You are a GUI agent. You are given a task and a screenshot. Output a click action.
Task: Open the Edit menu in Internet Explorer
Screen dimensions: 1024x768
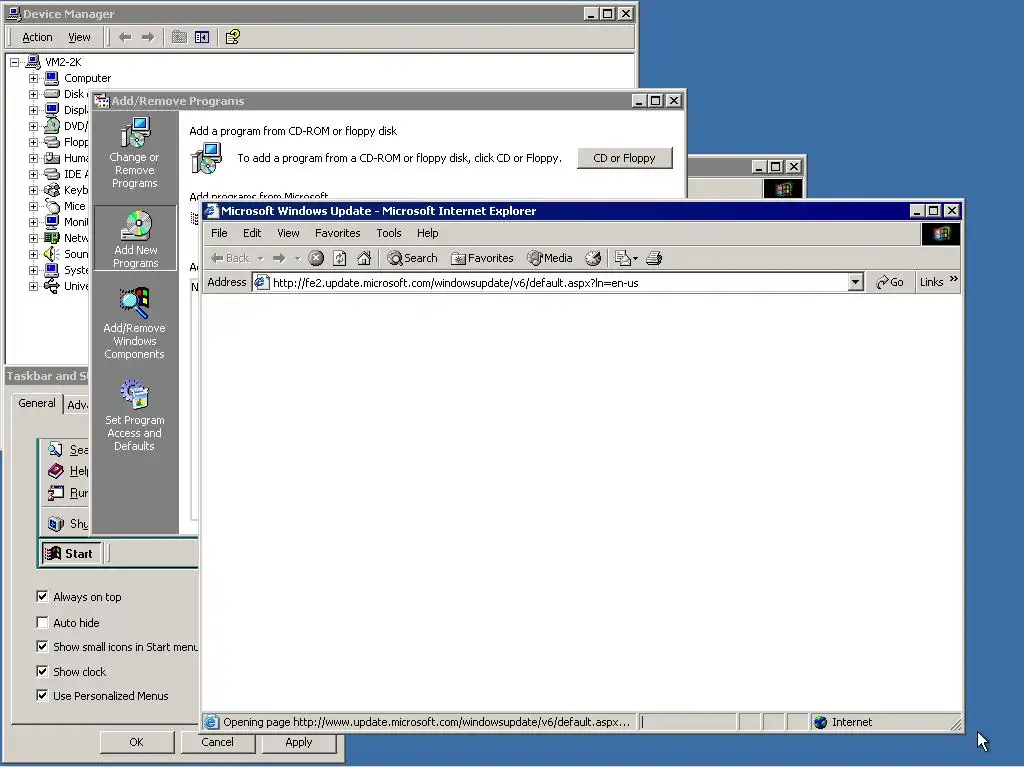click(252, 233)
